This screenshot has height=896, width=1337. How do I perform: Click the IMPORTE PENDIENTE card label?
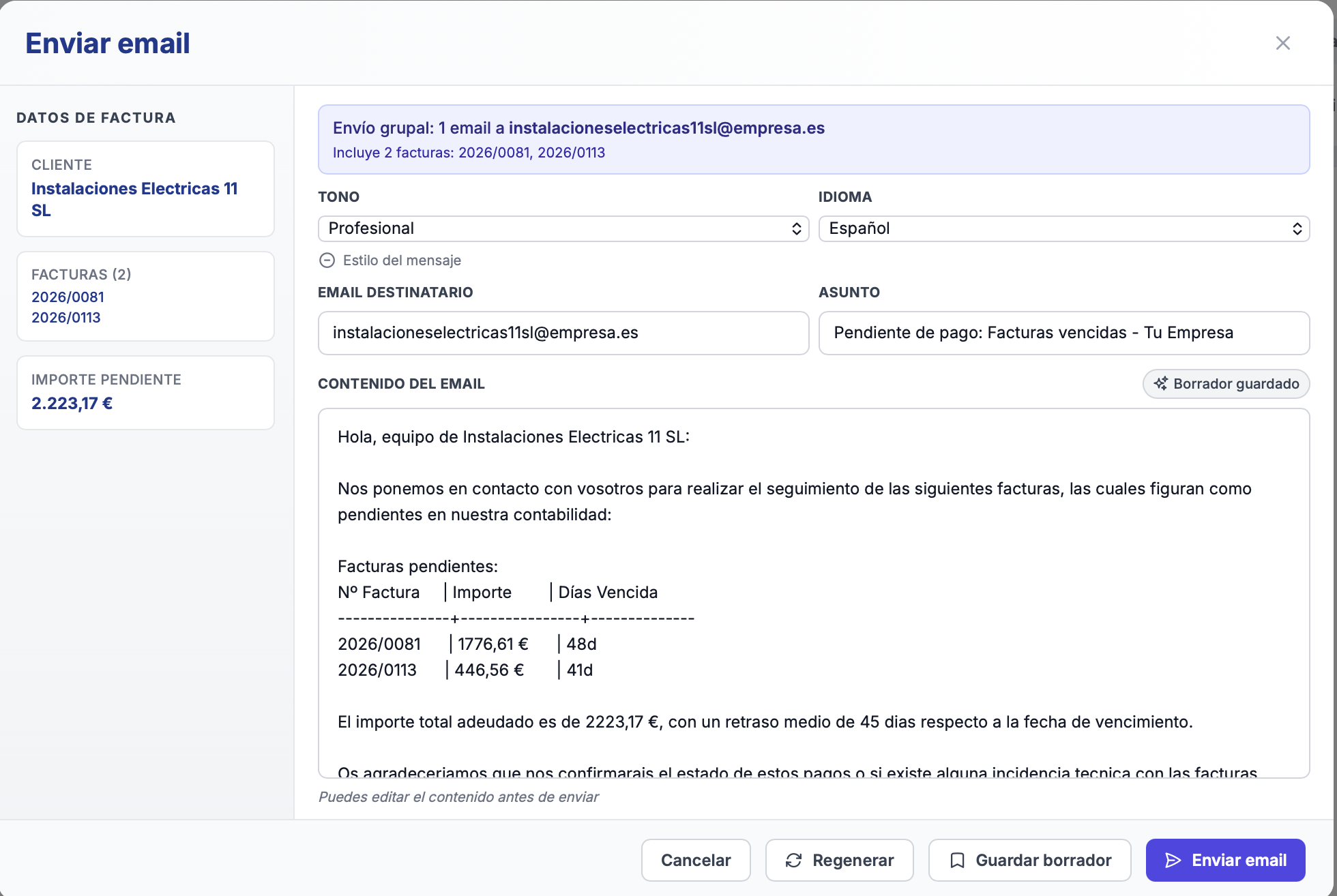click(106, 380)
